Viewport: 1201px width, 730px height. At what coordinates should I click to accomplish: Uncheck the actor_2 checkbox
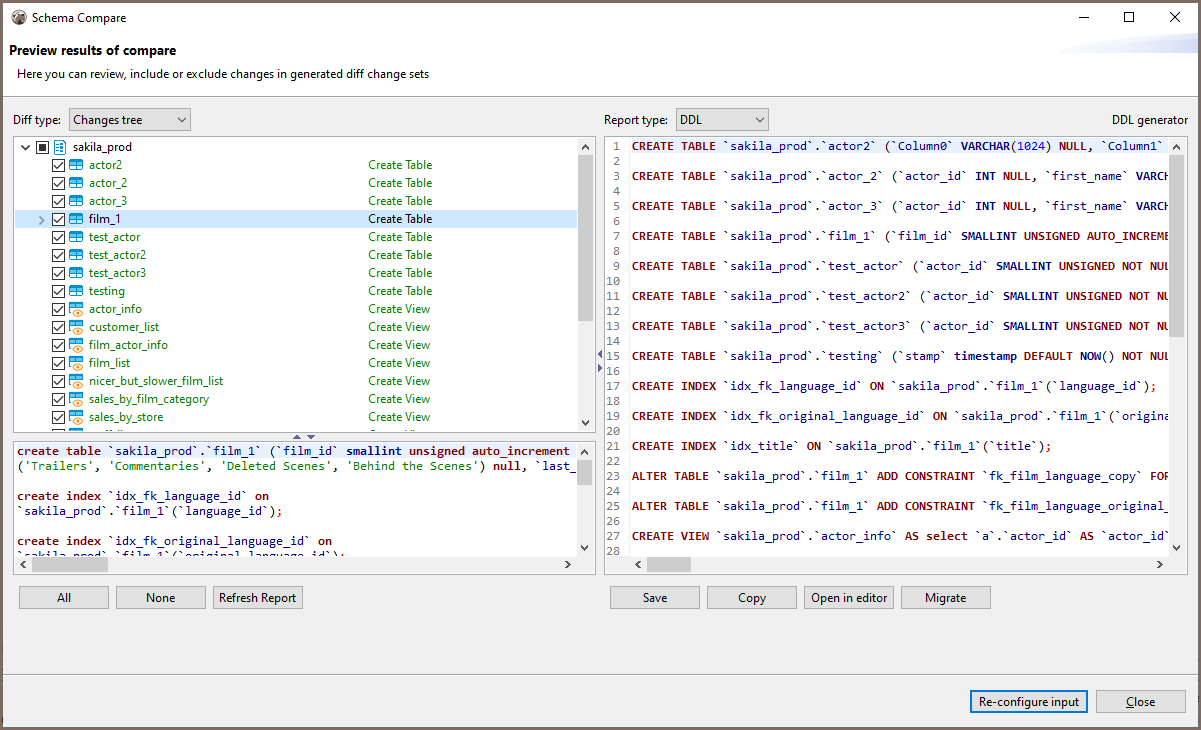tap(58, 183)
